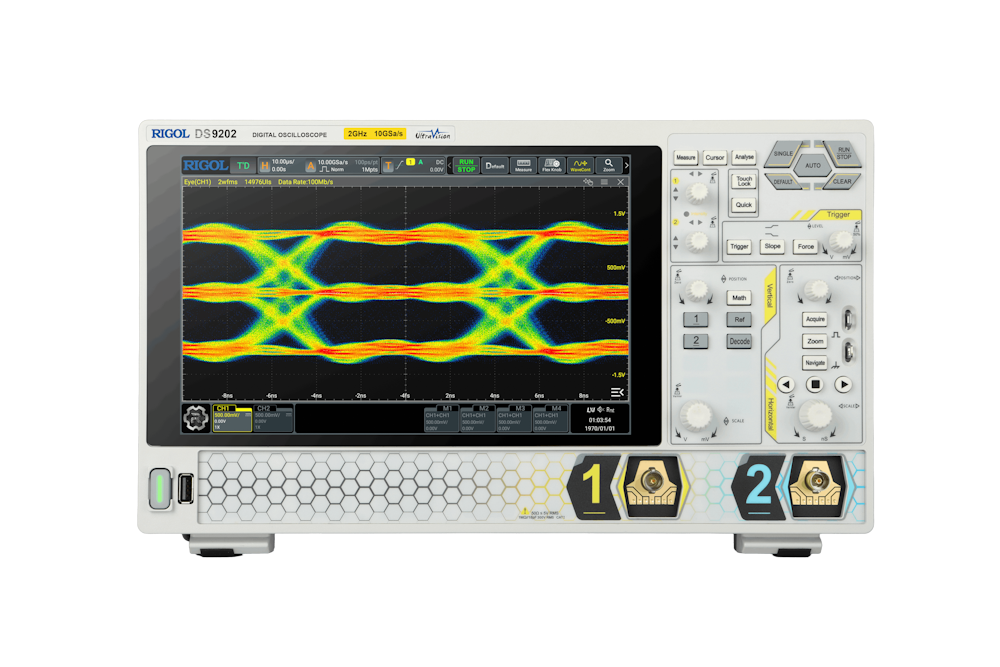Open the gear function navigation icon on screen
Image resolution: width=1000 pixels, height=667 pixels.
[196, 418]
